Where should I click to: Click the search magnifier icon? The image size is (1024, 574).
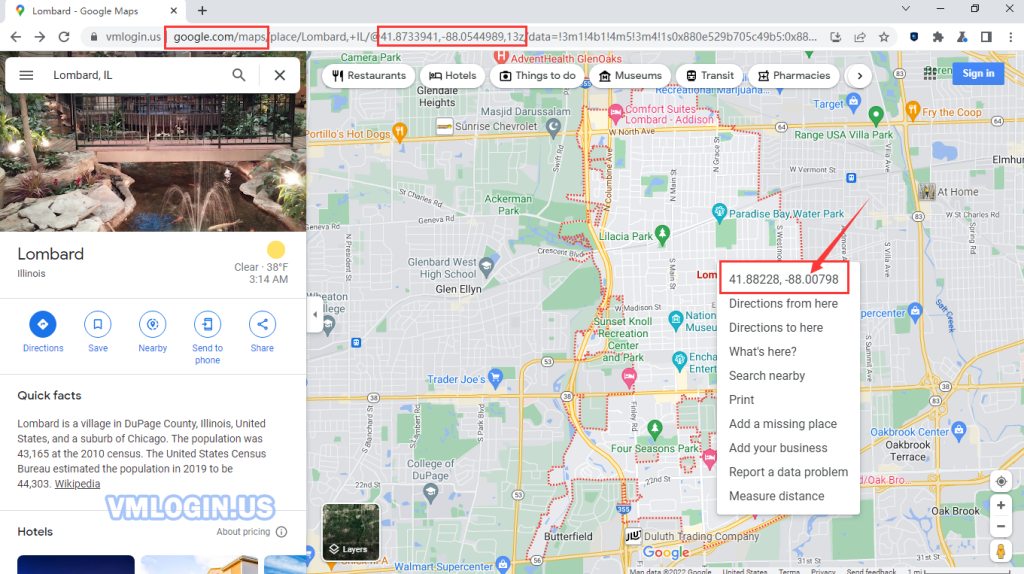click(x=239, y=75)
